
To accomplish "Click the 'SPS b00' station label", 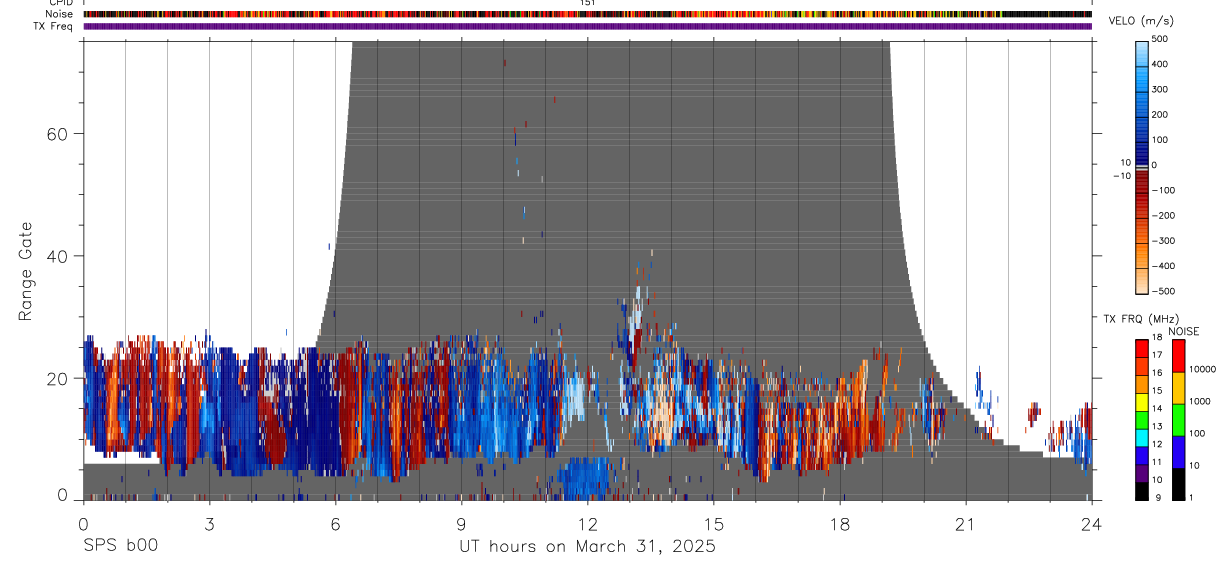I will pos(120,546).
